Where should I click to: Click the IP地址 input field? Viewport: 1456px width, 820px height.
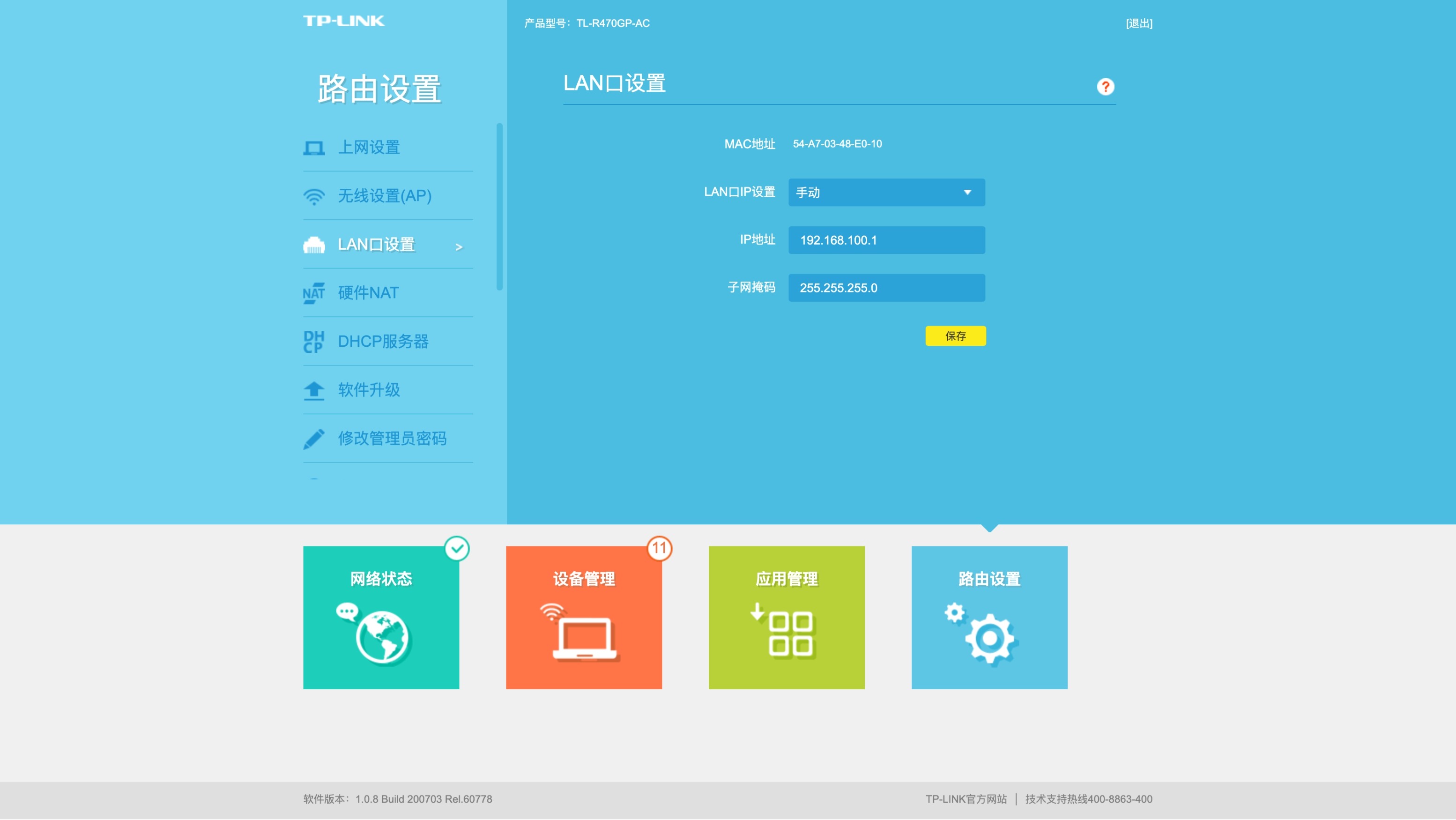886,240
